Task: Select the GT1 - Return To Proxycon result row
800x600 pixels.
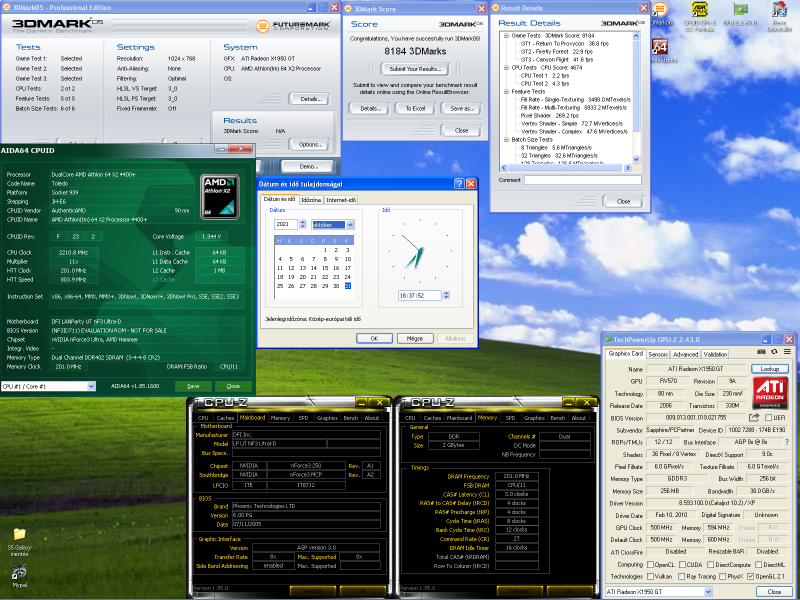Action: tap(564, 44)
